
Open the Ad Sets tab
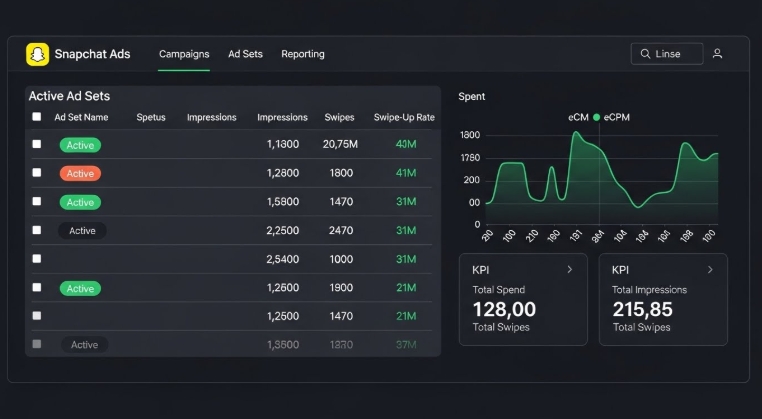pos(245,54)
